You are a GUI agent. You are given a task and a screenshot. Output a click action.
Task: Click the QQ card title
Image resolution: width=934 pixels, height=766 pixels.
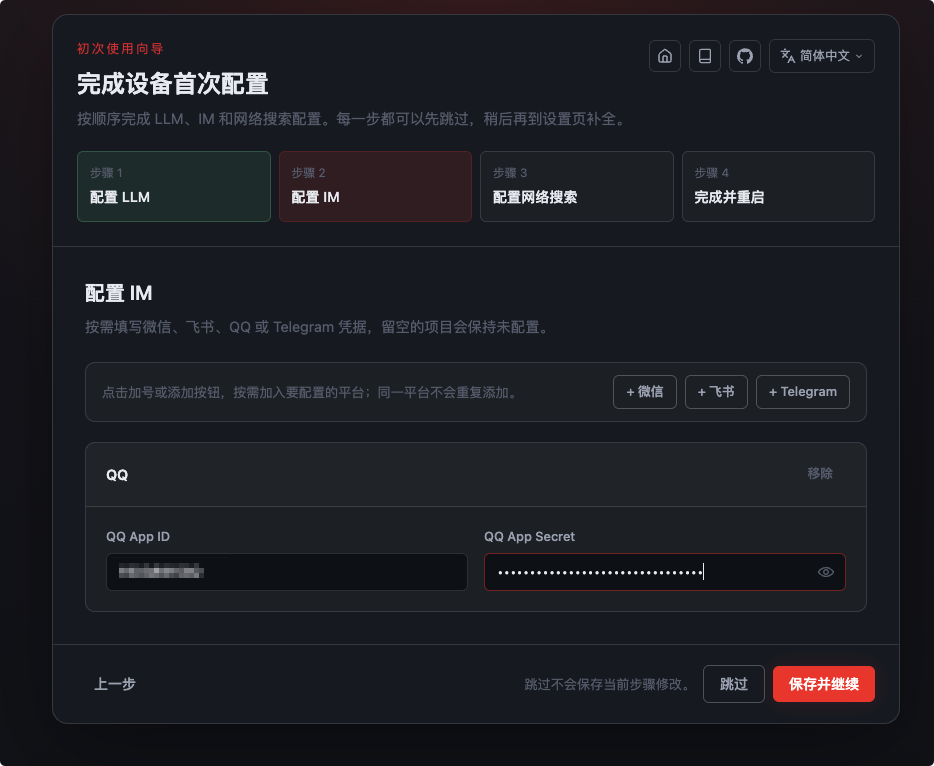[x=117, y=475]
